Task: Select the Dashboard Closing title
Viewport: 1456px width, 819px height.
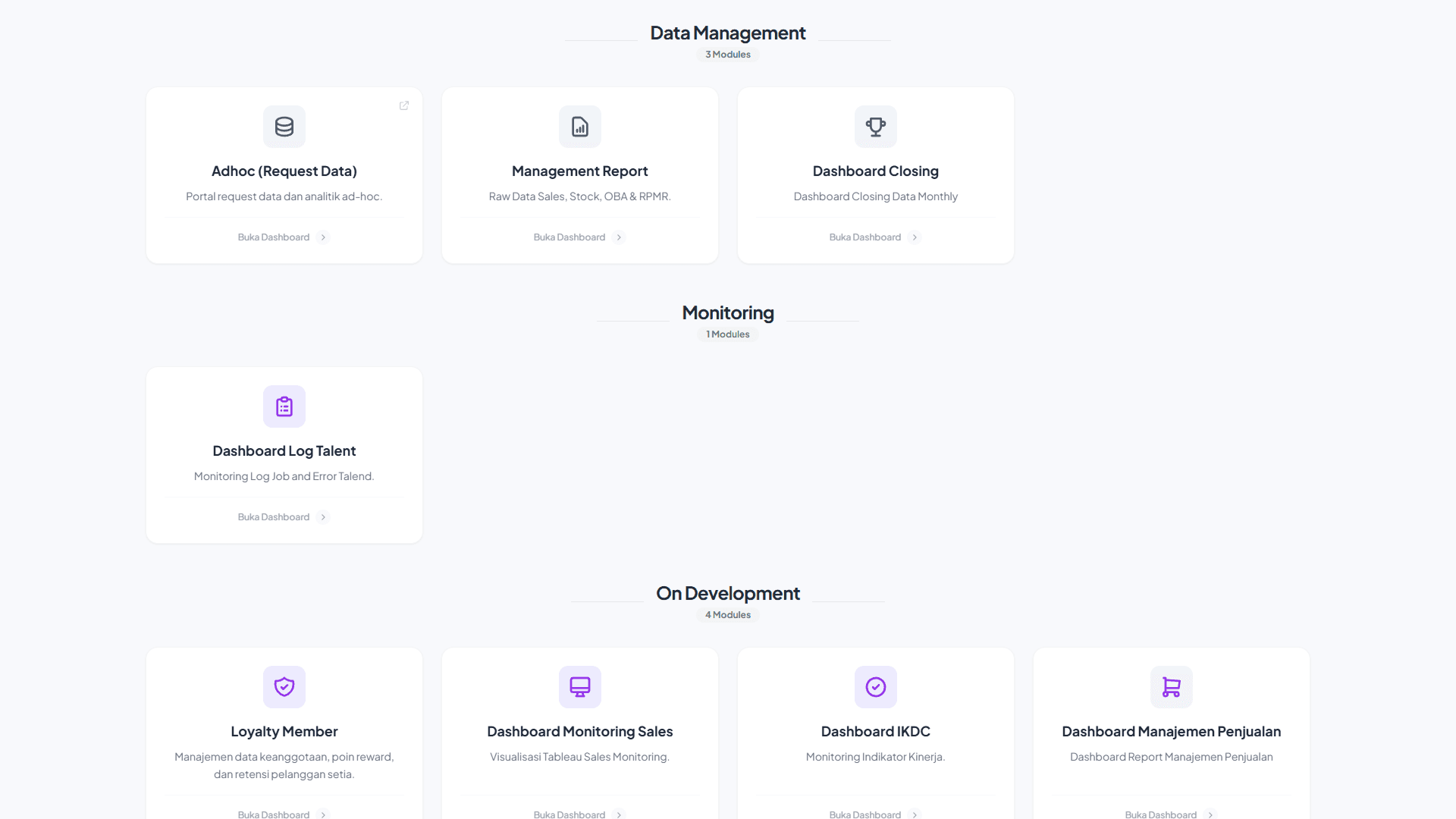Action: pyautogui.click(x=876, y=171)
